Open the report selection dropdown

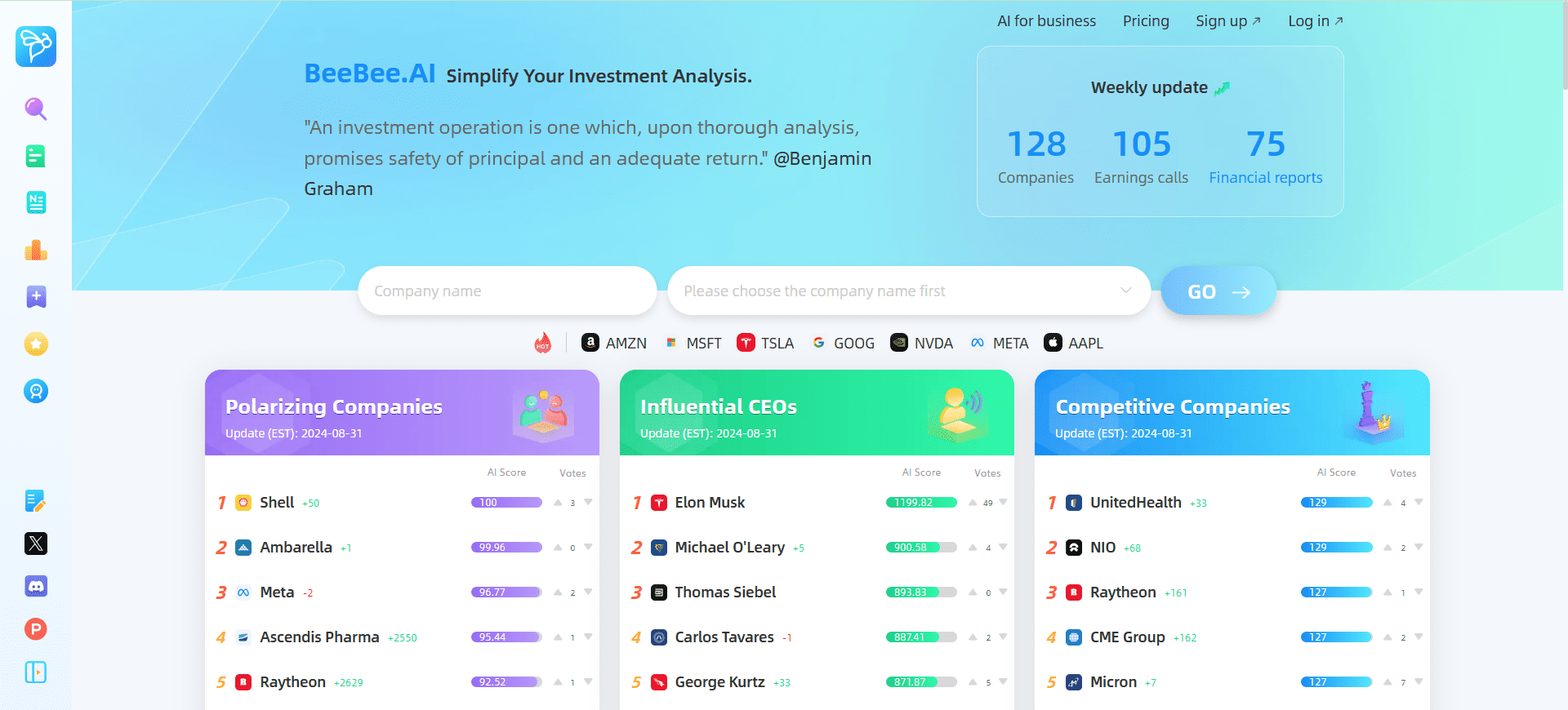tap(909, 291)
